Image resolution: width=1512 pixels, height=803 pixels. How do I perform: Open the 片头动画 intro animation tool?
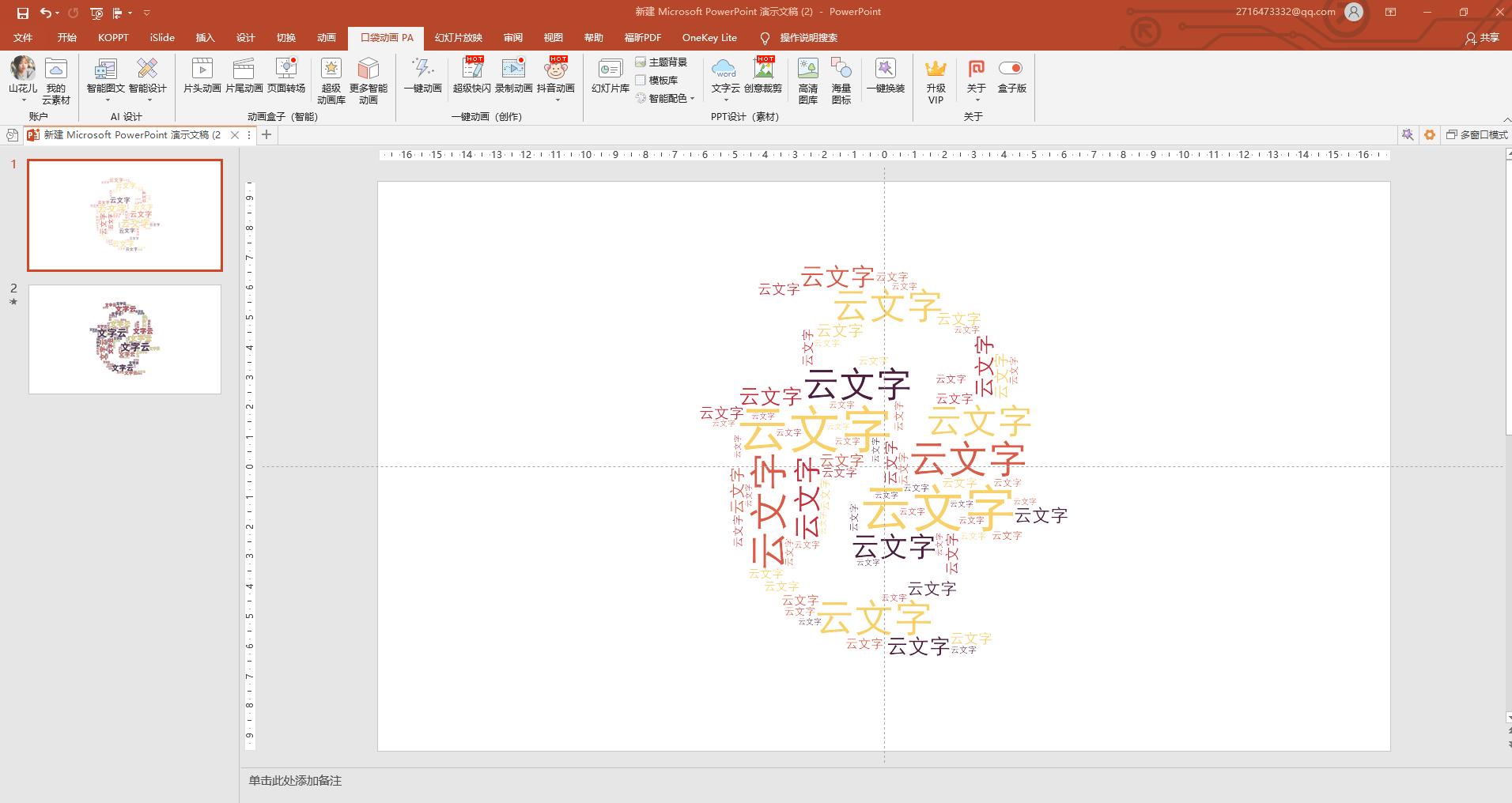(x=202, y=76)
